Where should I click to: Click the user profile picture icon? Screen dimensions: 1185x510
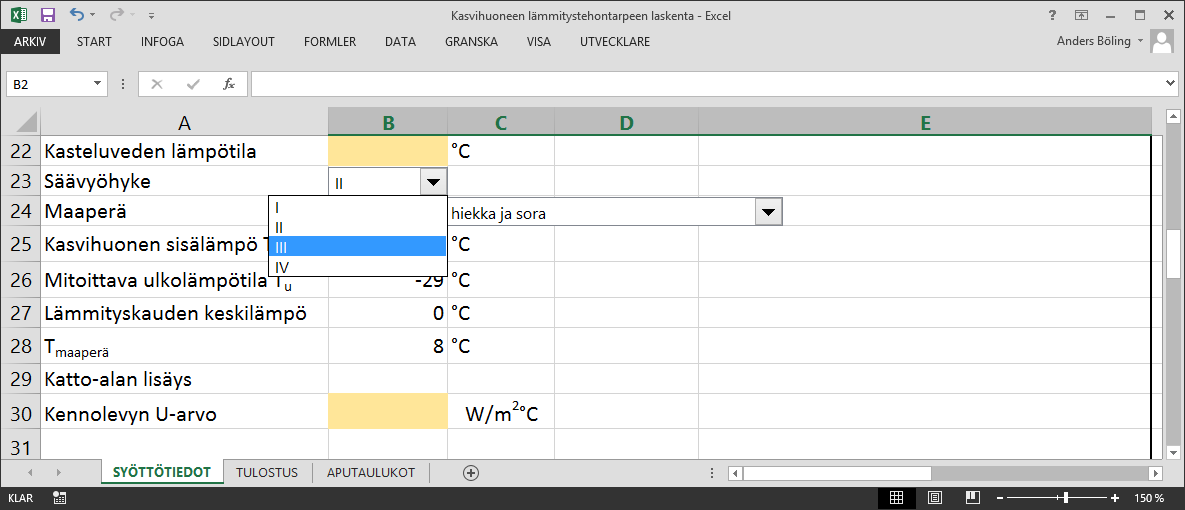pyautogui.click(x=1162, y=42)
